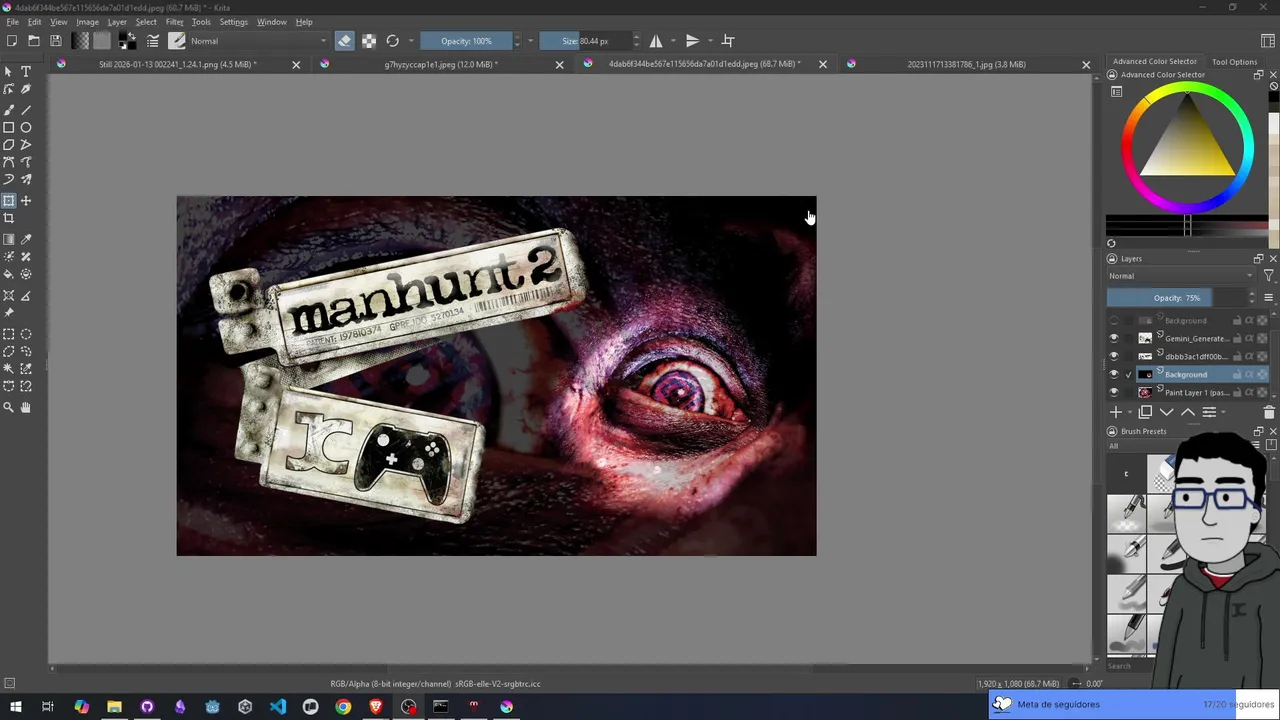
Task: Open the Layer menu
Action: coord(117,22)
